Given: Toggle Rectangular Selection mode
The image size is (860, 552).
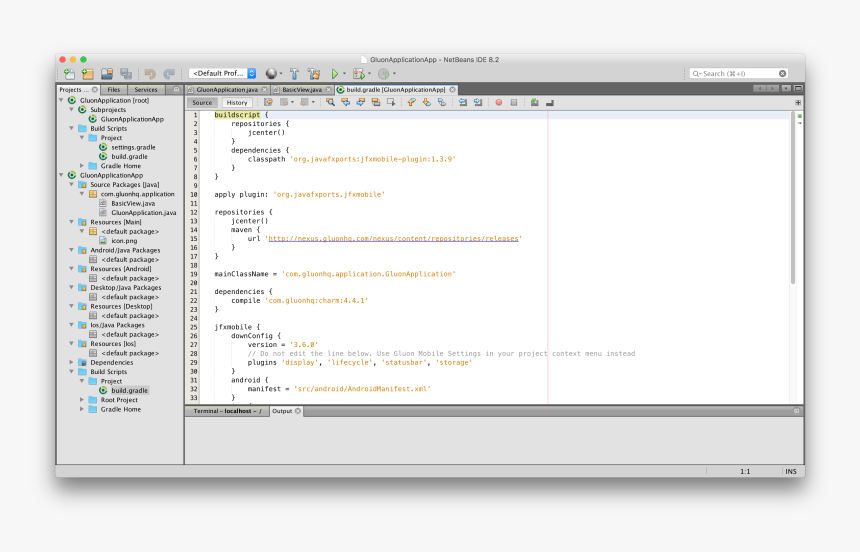Looking at the screenshot, I should (x=391, y=103).
